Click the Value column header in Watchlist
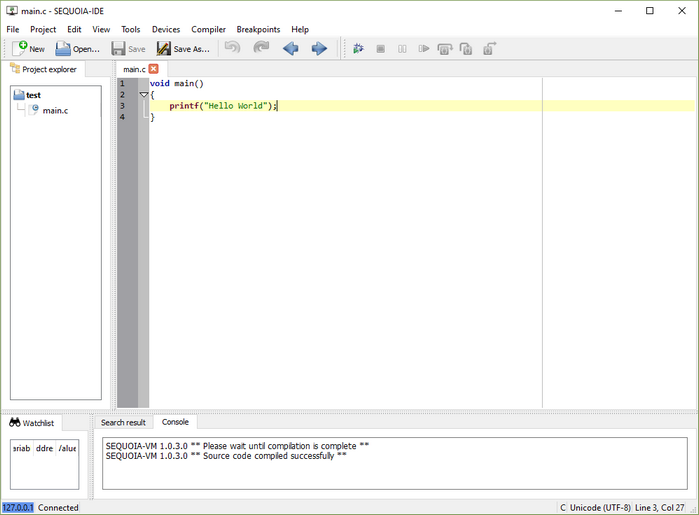This screenshot has width=699, height=515. (x=67, y=448)
